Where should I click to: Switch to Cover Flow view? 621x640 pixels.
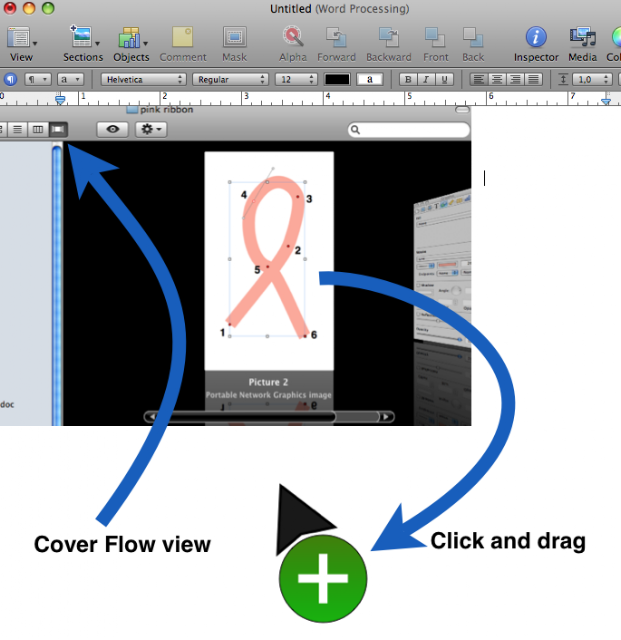click(x=58, y=129)
